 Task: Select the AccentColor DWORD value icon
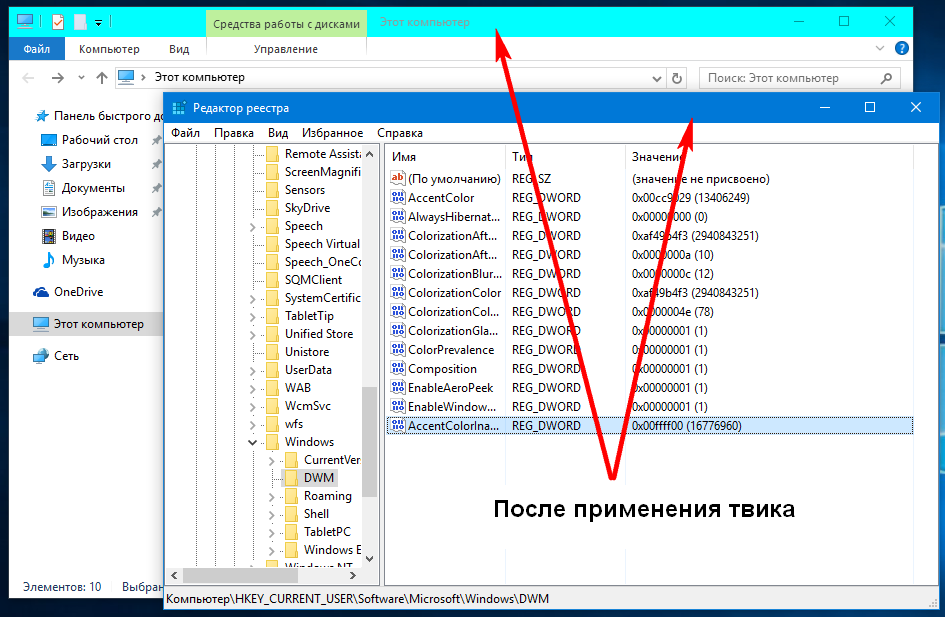tap(398, 198)
